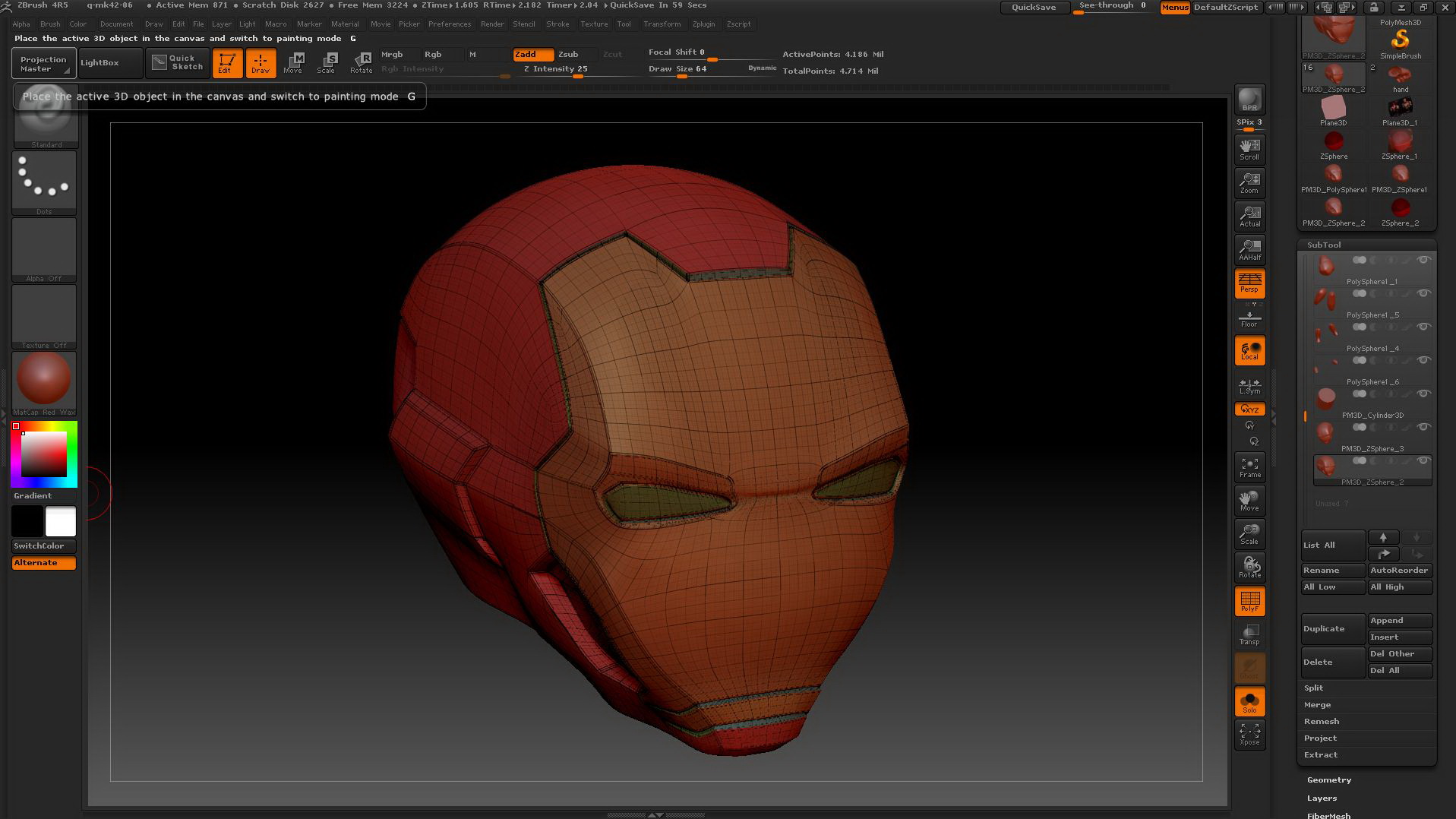Toggle the Floor grid
Image resolution: width=1456 pixels, height=819 pixels.
[1249, 318]
